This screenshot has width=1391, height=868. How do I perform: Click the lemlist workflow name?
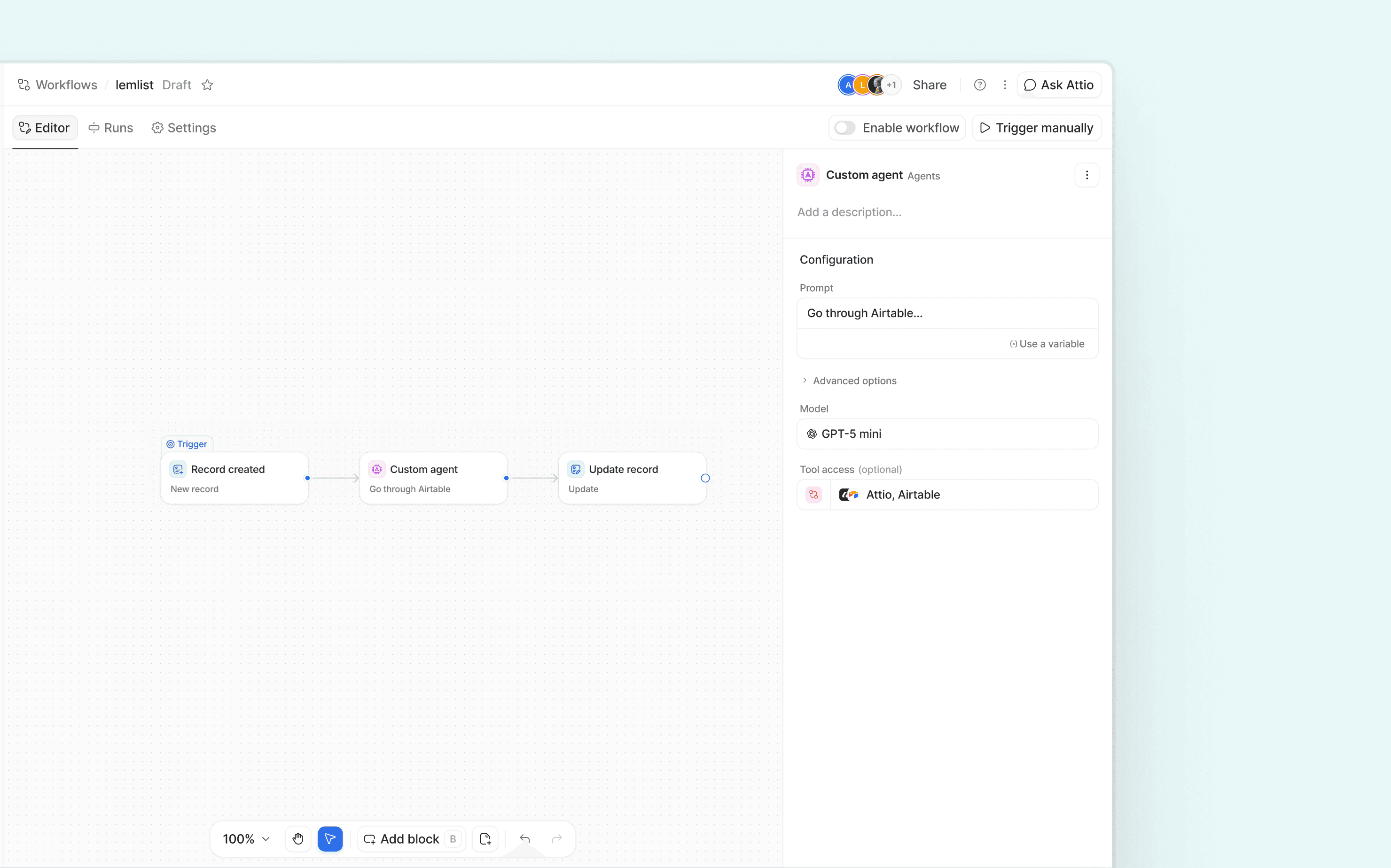tap(134, 85)
